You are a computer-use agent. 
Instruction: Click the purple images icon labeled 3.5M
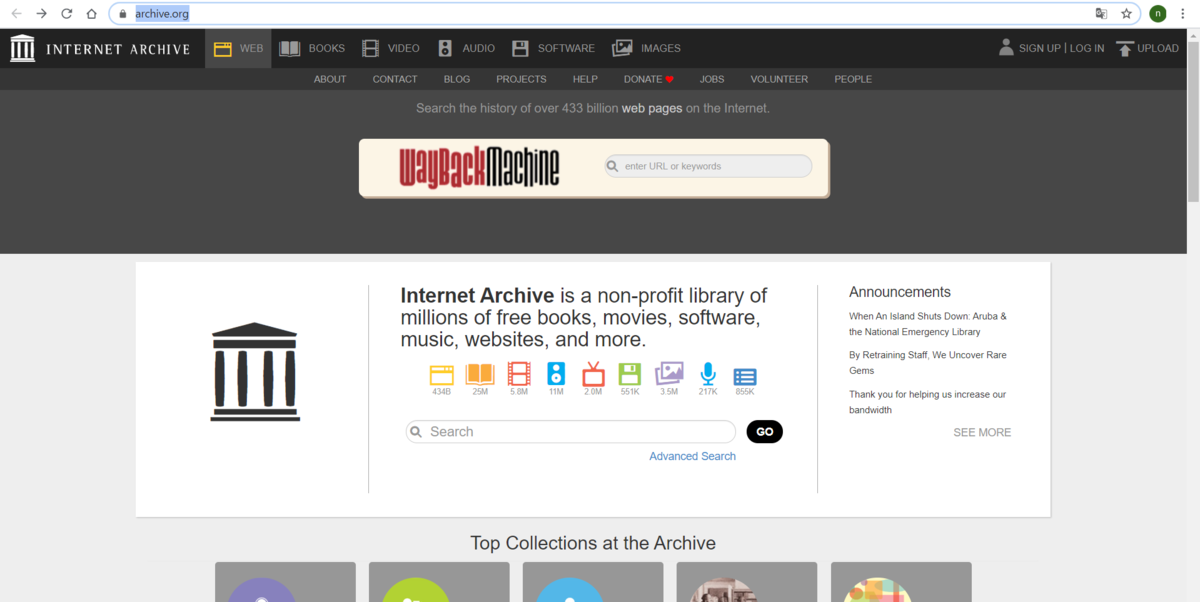click(669, 374)
